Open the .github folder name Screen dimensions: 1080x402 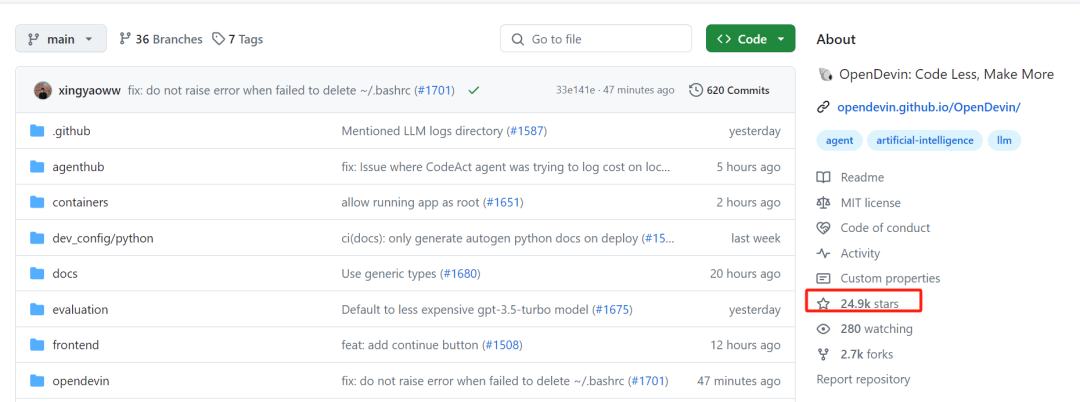(71, 131)
